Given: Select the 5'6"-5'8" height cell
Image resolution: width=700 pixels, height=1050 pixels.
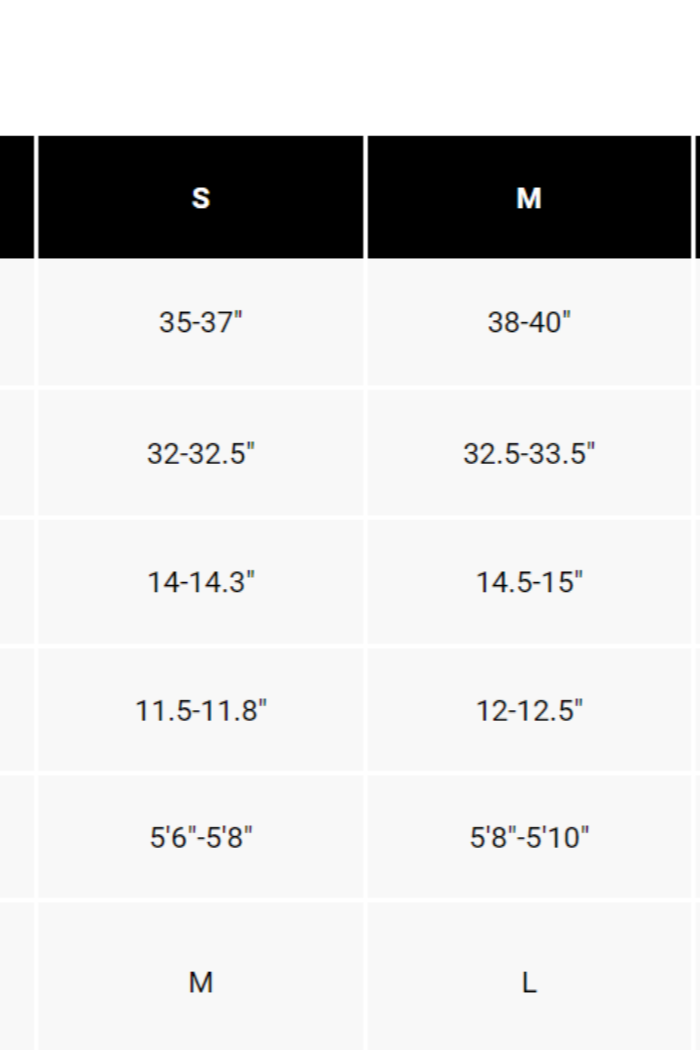Looking at the screenshot, I should pos(201,837).
